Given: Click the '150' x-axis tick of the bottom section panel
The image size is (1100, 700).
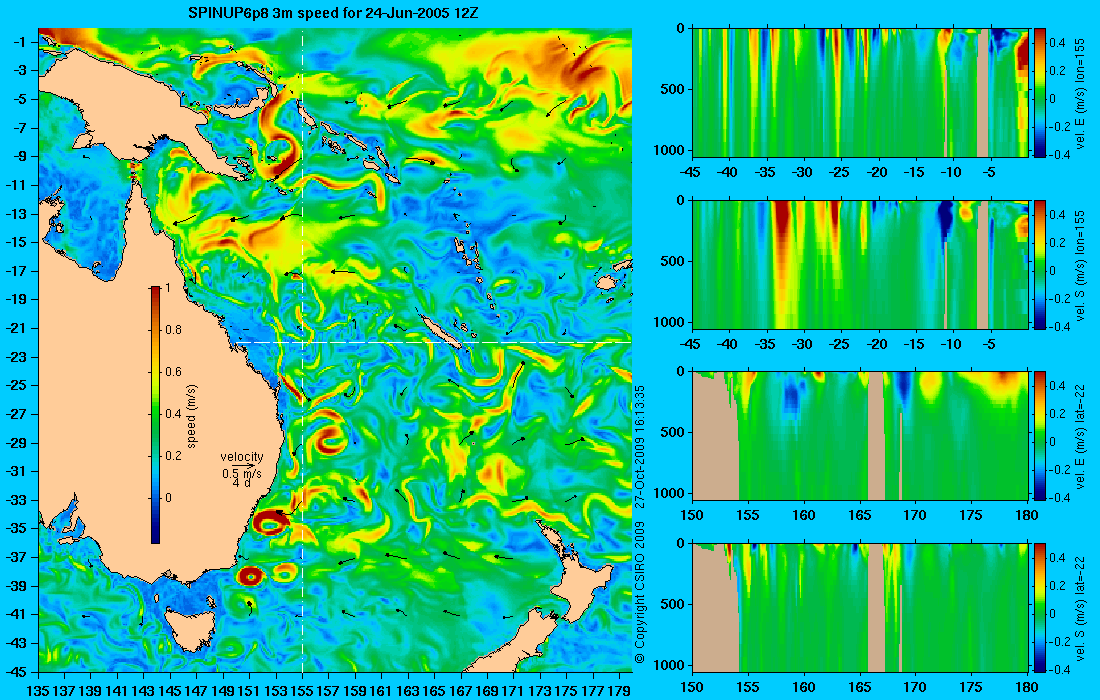Looking at the screenshot, I should [692, 687].
